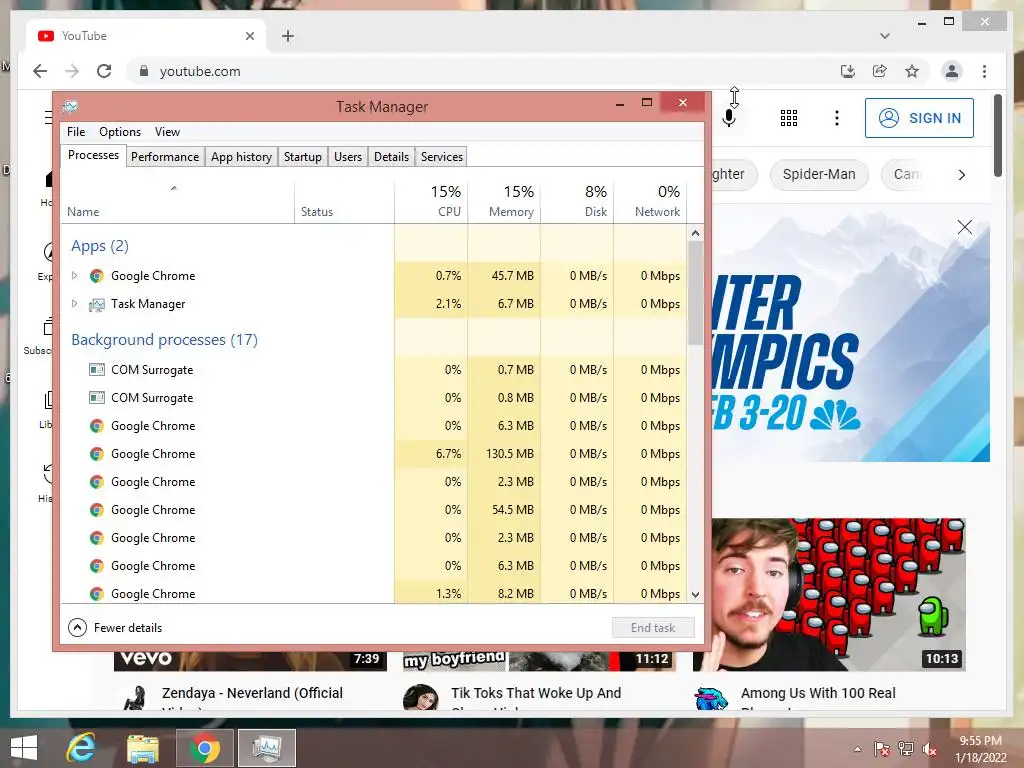Switch to the Performance tab
1024x768 pixels.
tap(165, 157)
